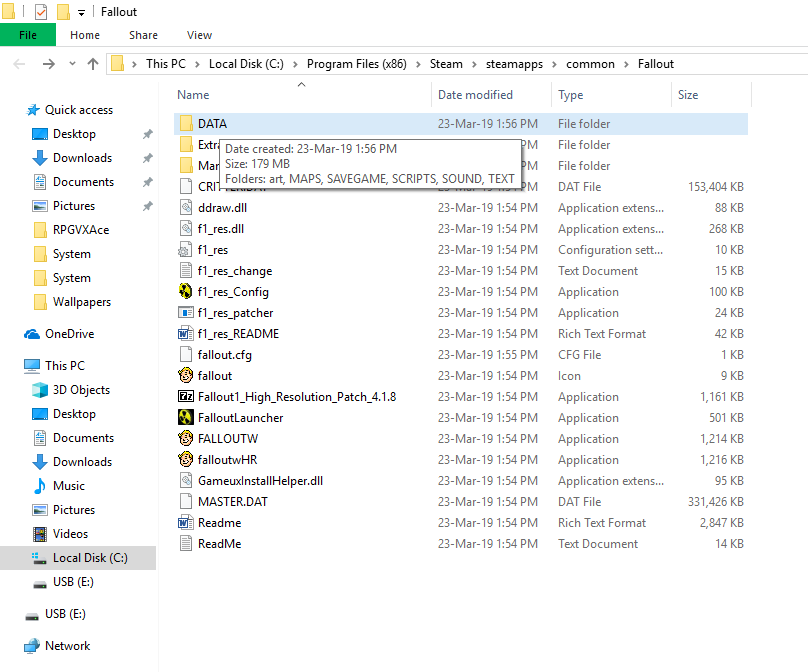Open the Customize Quick Access Toolbar dropdown
The width and height of the screenshot is (808, 672).
pyautogui.click(x=81, y=13)
